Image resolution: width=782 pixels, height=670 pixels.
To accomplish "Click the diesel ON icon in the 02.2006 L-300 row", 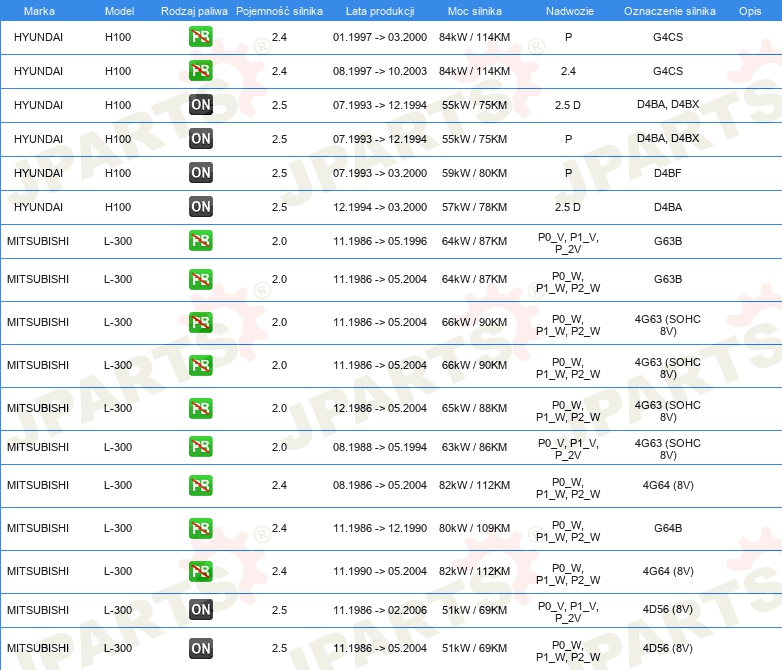I will coord(200,610).
